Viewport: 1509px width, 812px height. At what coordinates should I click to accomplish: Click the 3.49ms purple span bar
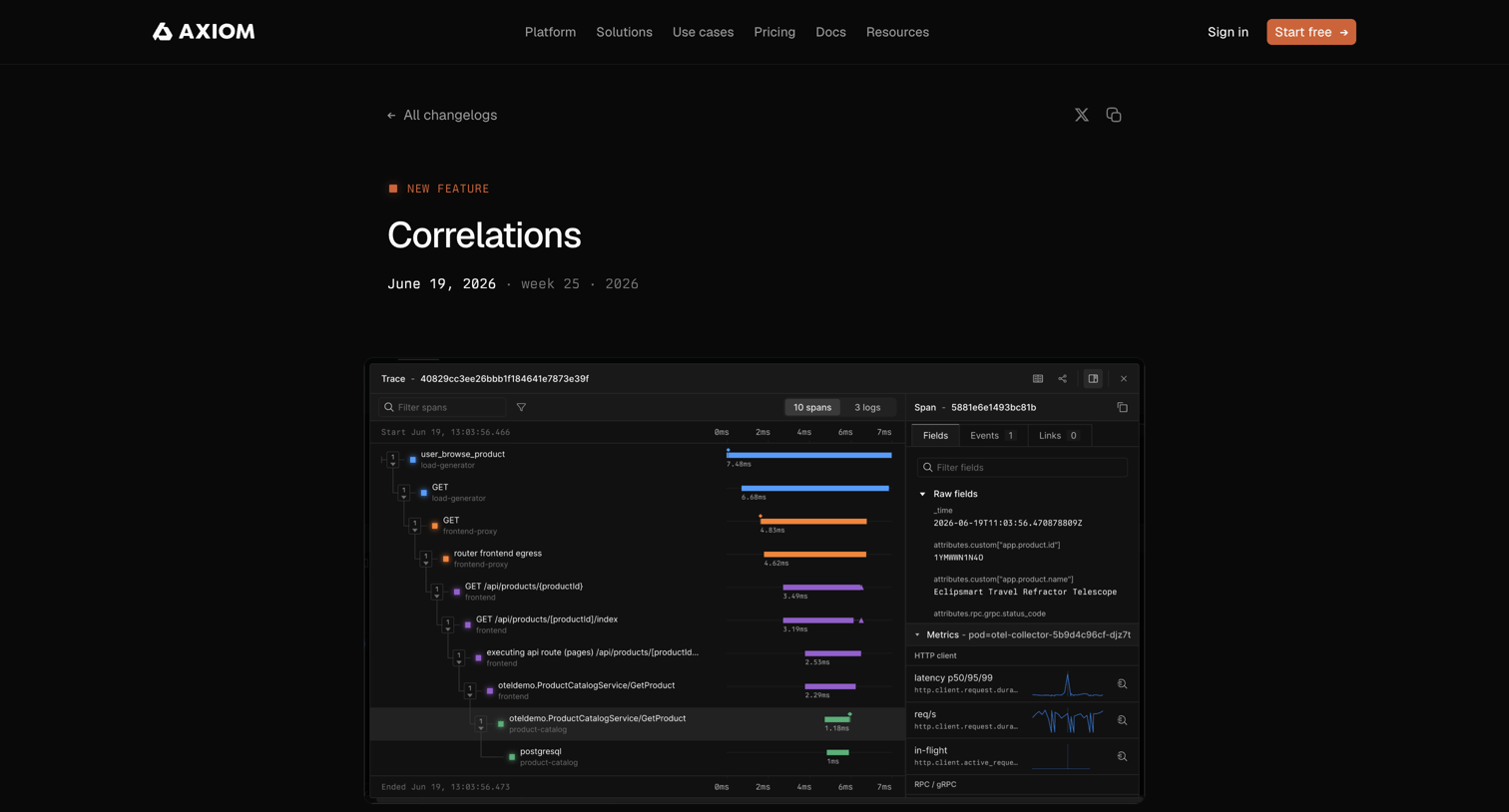(x=823, y=588)
